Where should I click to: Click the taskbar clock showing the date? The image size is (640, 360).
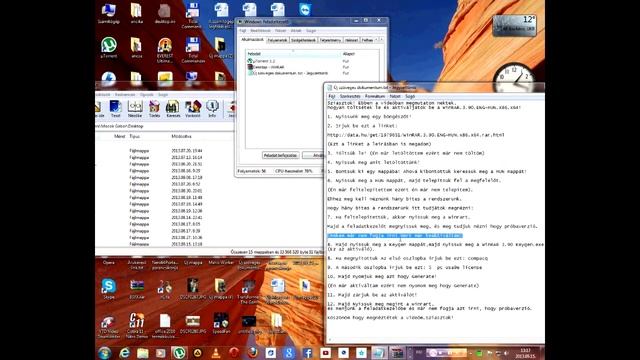[x=526, y=353]
